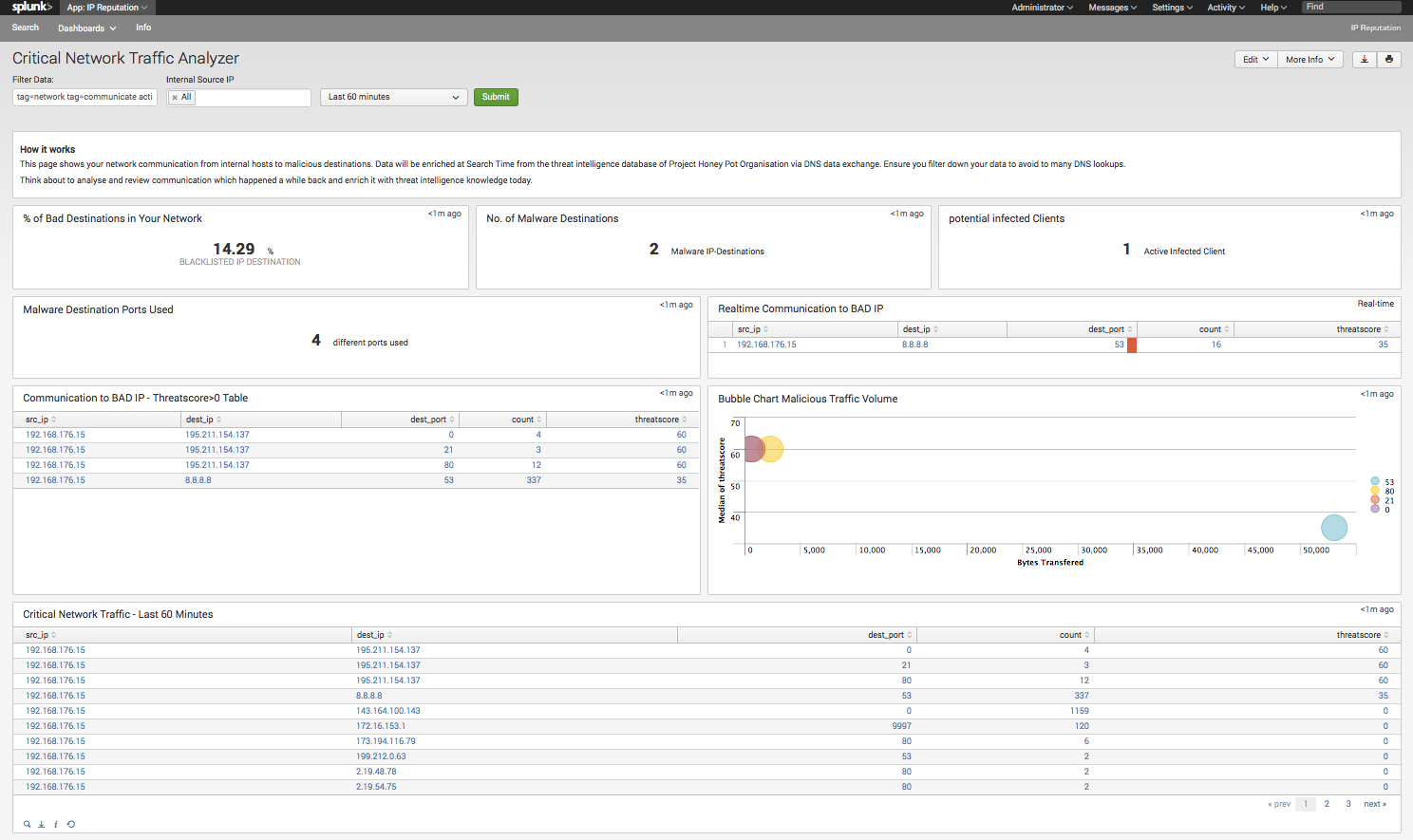Refresh bottom table with circular arrow icon

pyautogui.click(x=71, y=825)
